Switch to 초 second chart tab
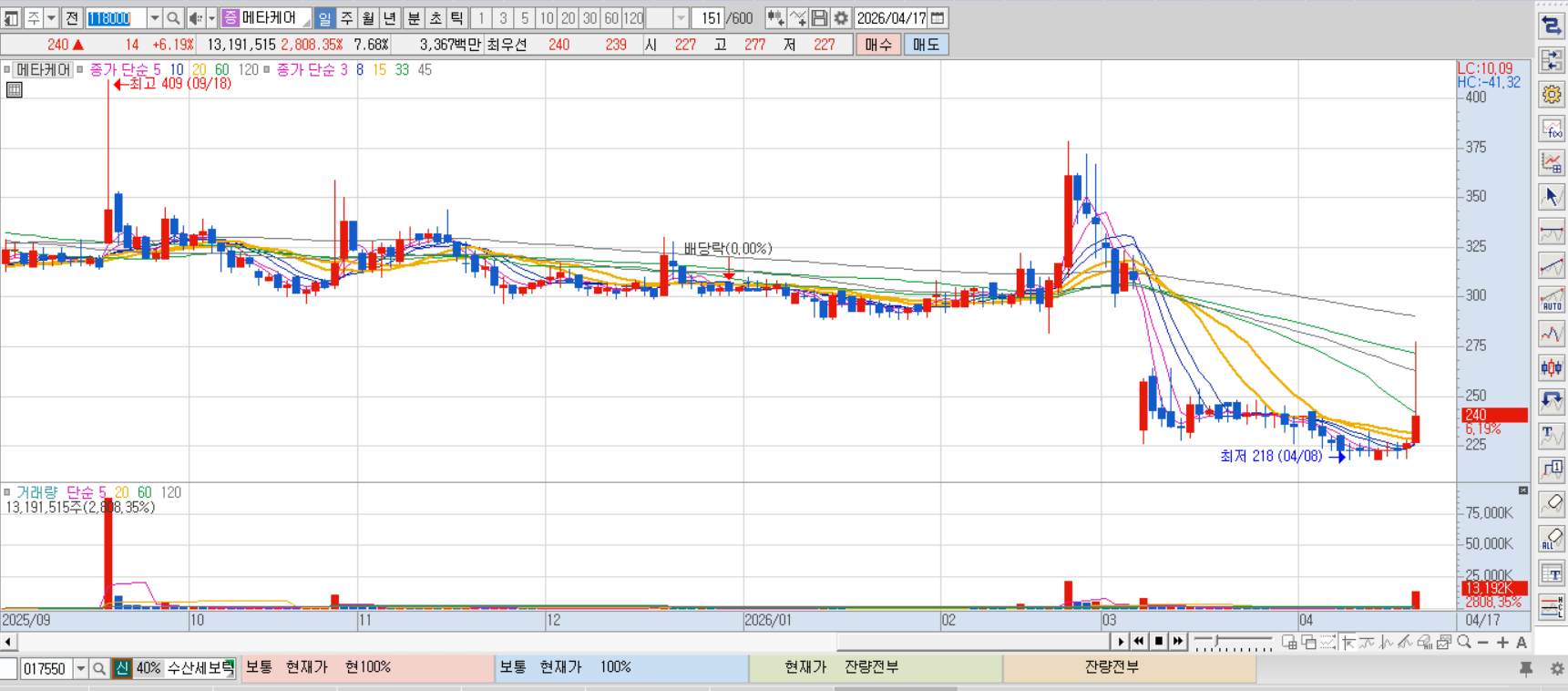 click(x=436, y=18)
